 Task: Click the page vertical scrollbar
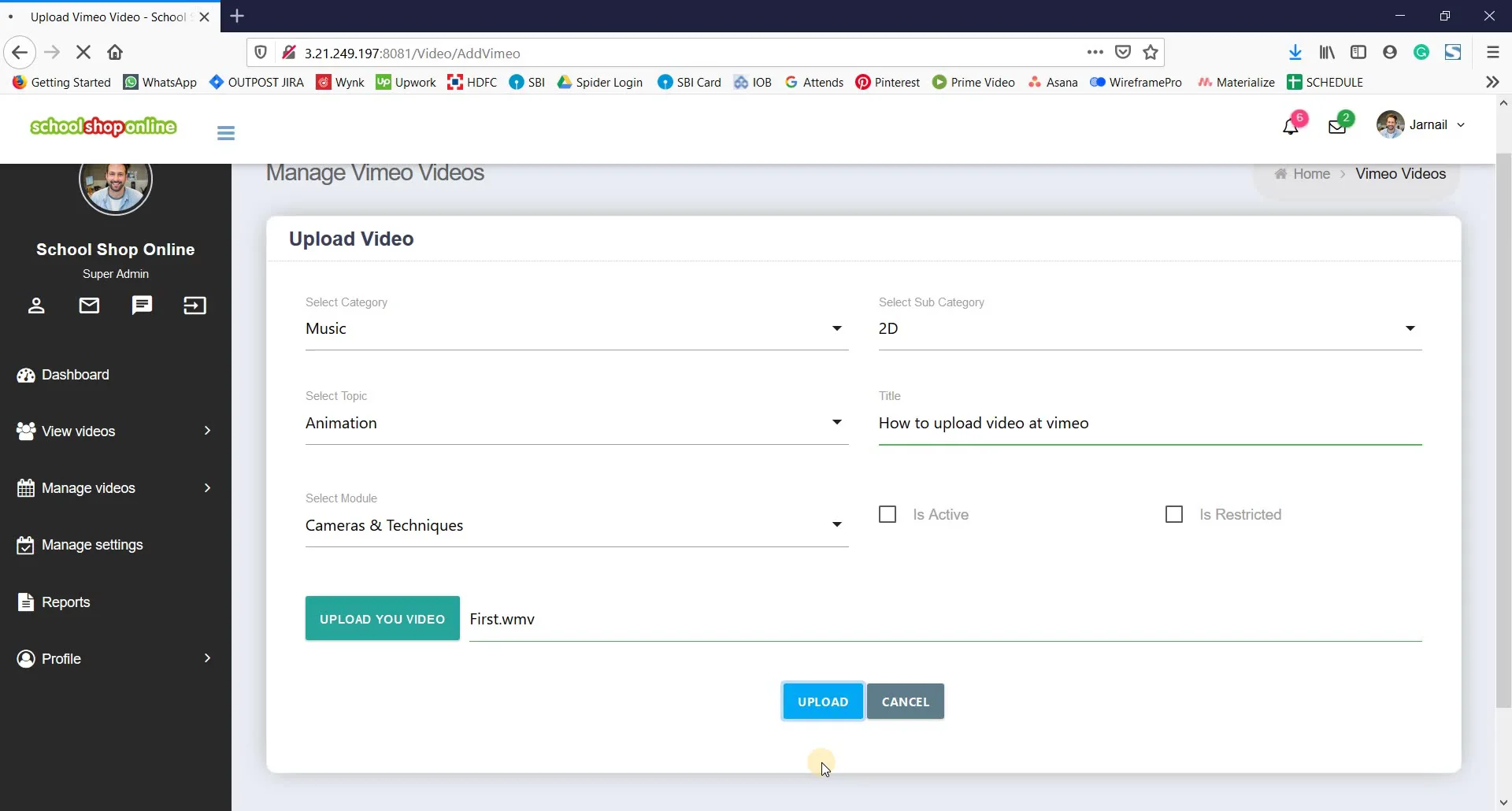(1503, 429)
